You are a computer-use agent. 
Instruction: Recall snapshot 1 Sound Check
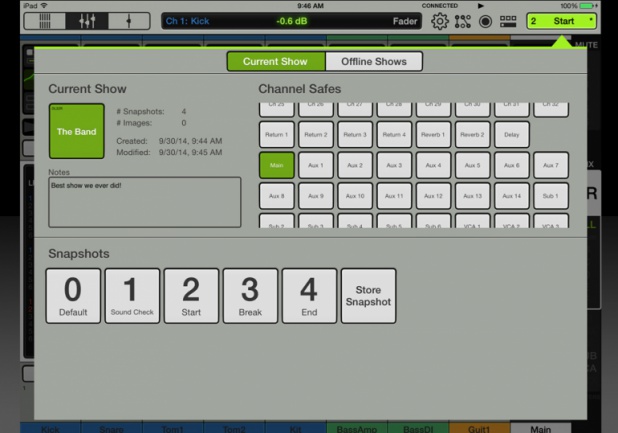132,296
